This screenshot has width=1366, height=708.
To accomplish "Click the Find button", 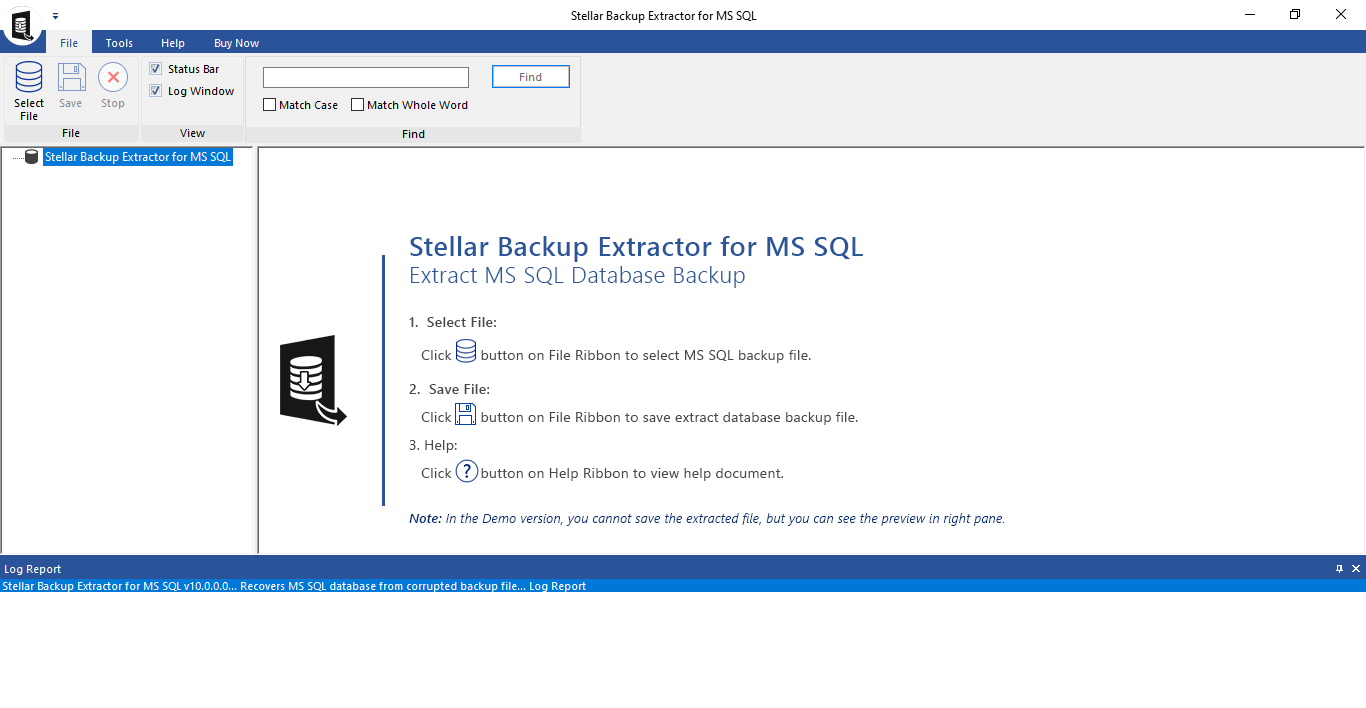I will [531, 77].
